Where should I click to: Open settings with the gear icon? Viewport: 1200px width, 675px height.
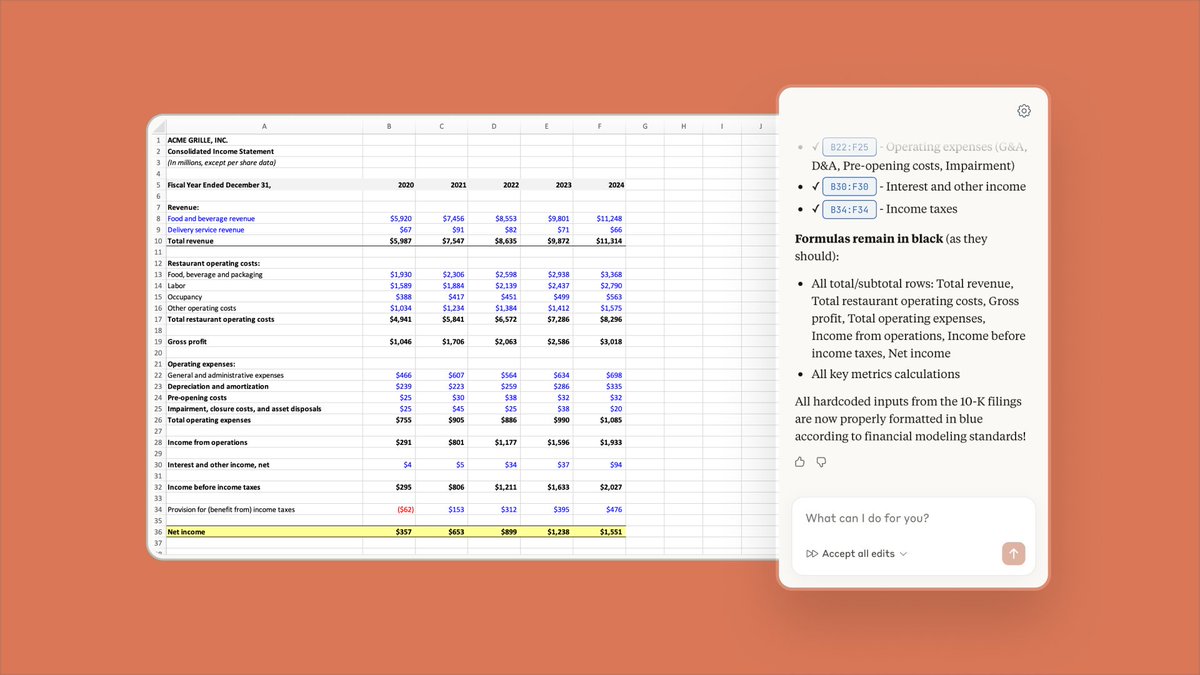(1023, 110)
